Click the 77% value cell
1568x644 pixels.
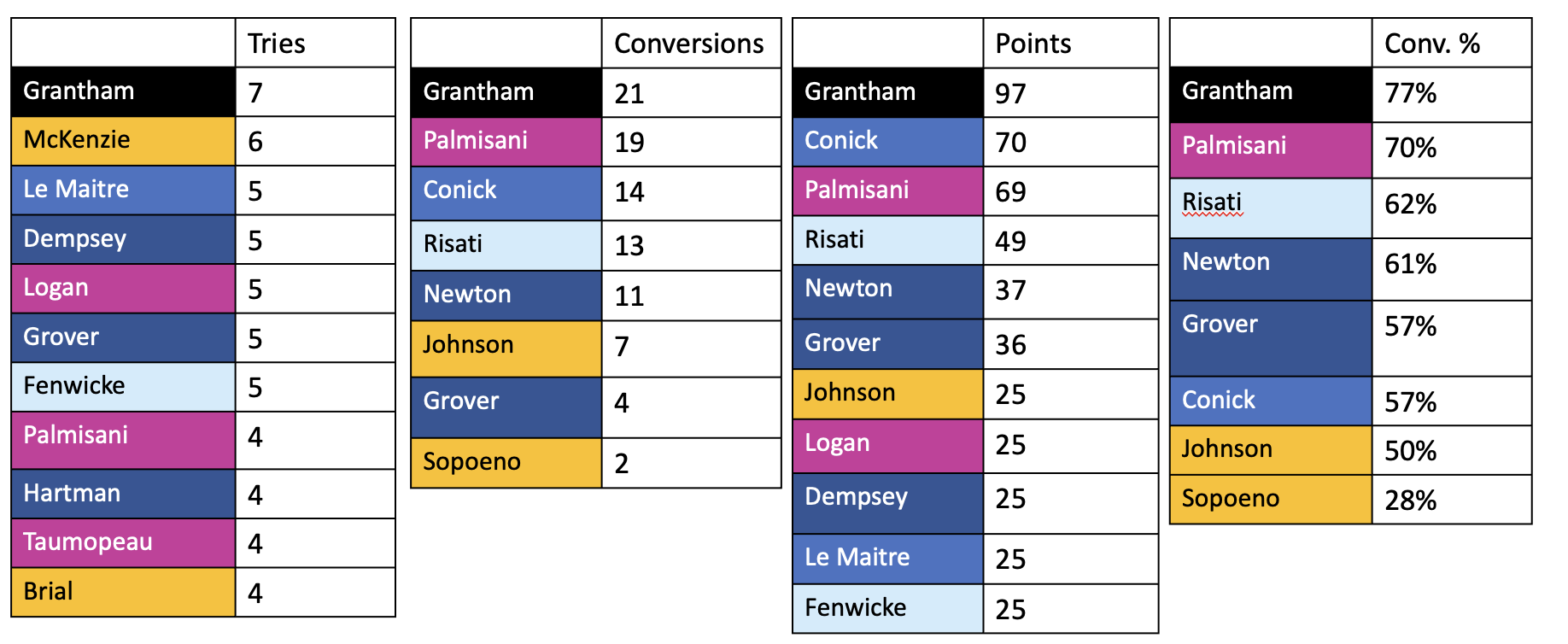click(x=1451, y=95)
